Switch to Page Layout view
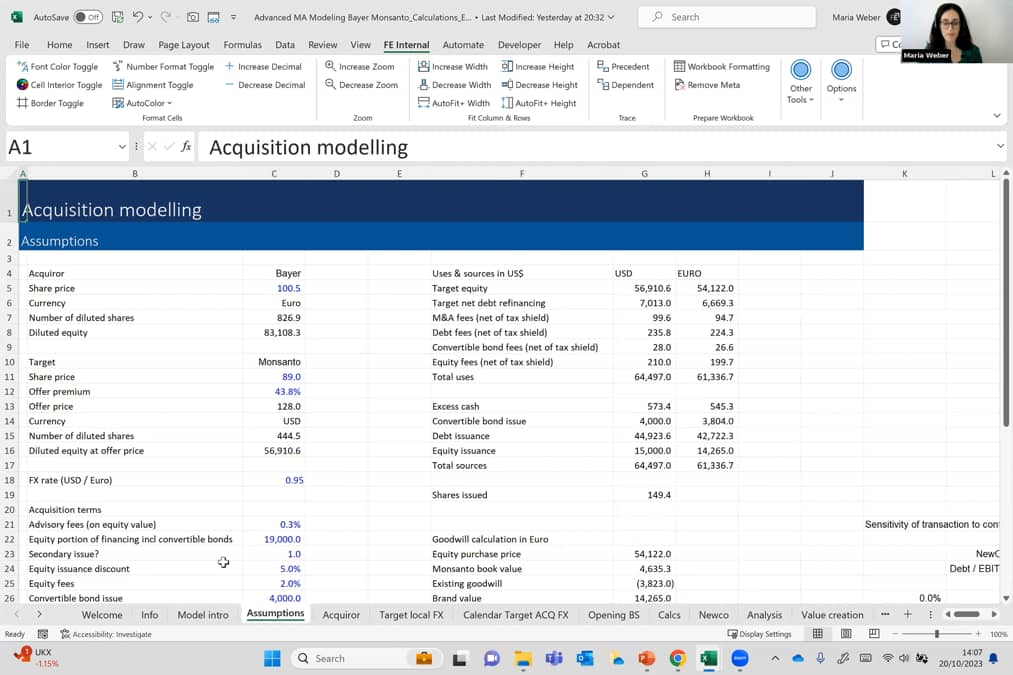This screenshot has height=675, width=1013. pos(846,634)
